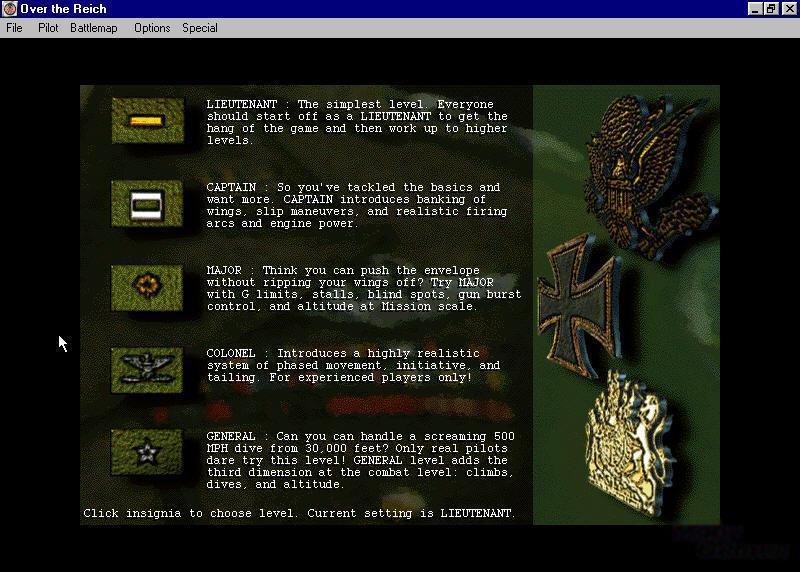
Task: Click the German Iron Cross emblem
Action: pos(580,306)
